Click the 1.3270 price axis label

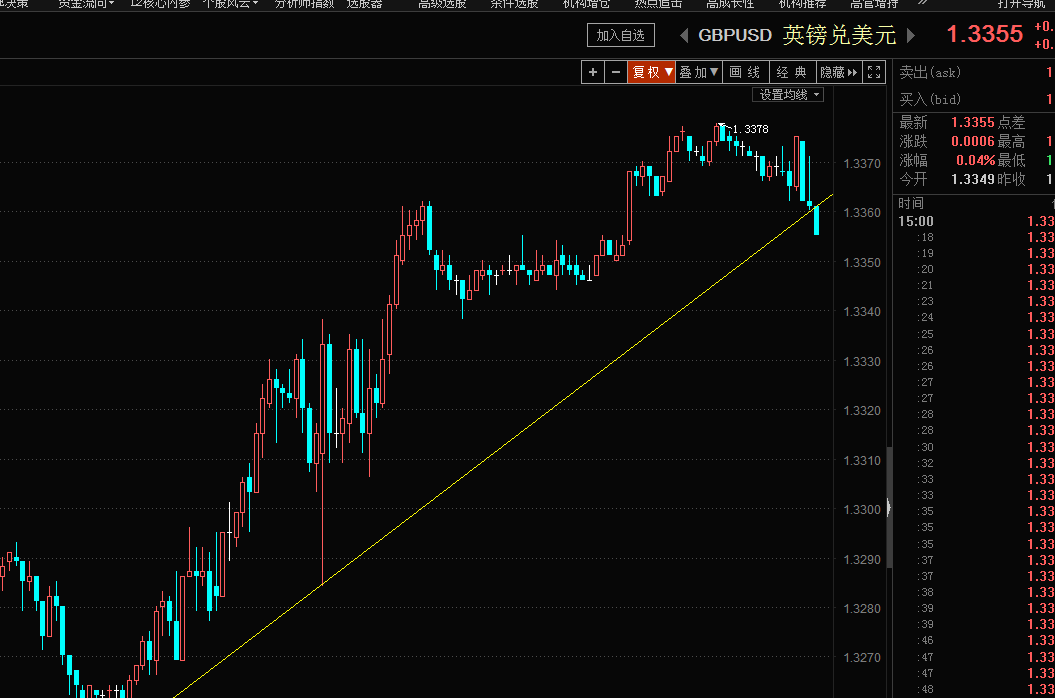tap(862, 658)
